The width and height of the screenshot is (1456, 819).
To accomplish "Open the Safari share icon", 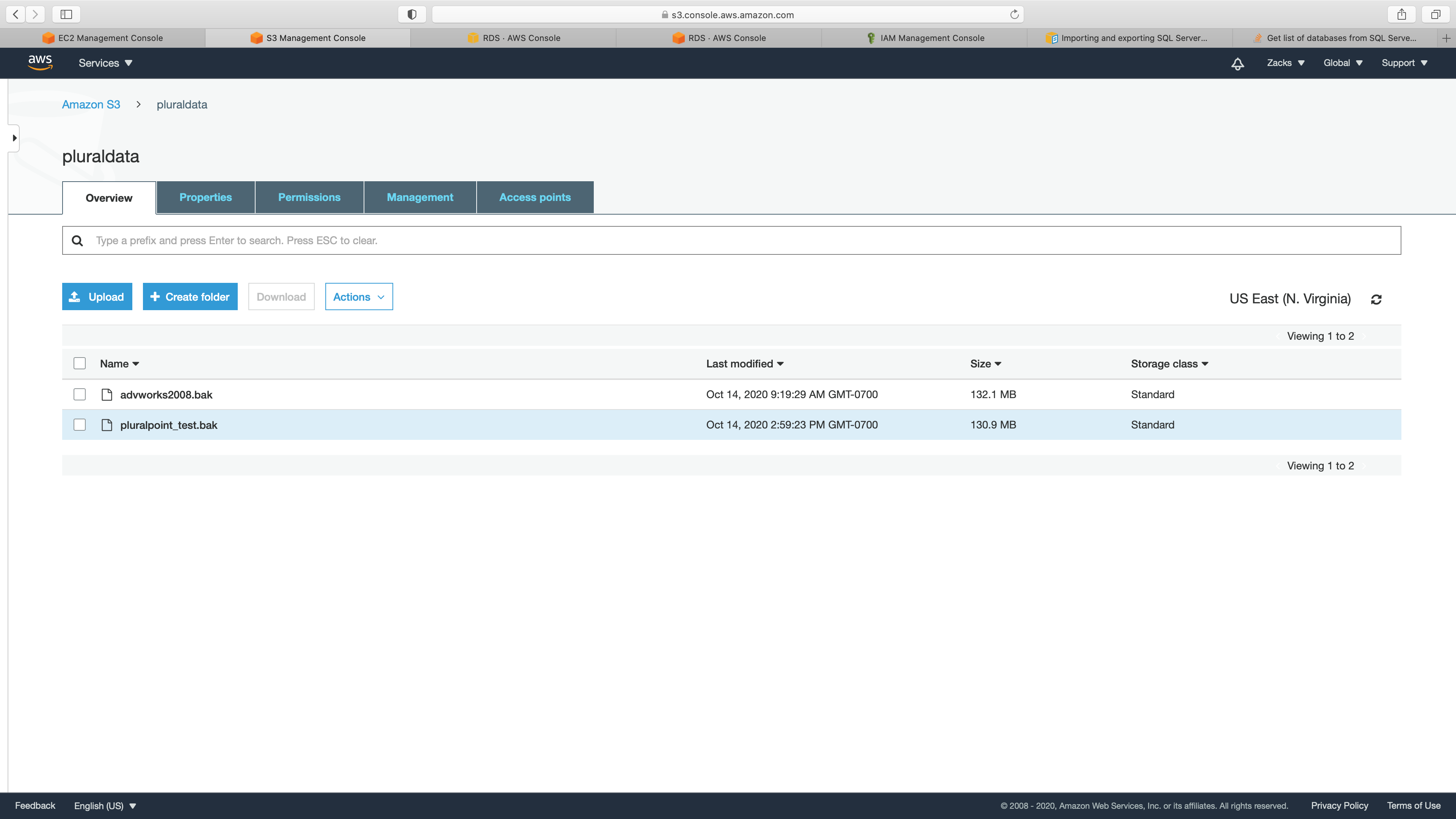I will point(1401,15).
